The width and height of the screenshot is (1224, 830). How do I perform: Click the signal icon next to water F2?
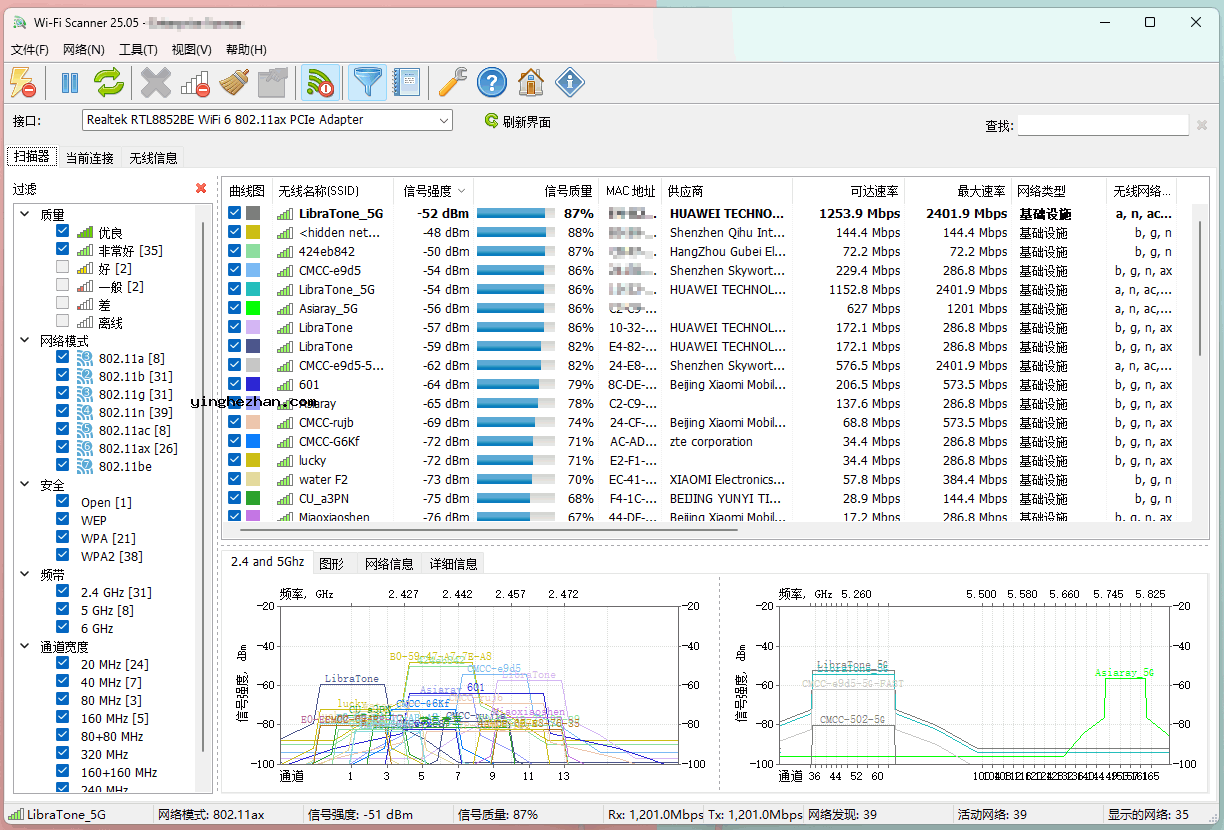tap(286, 479)
